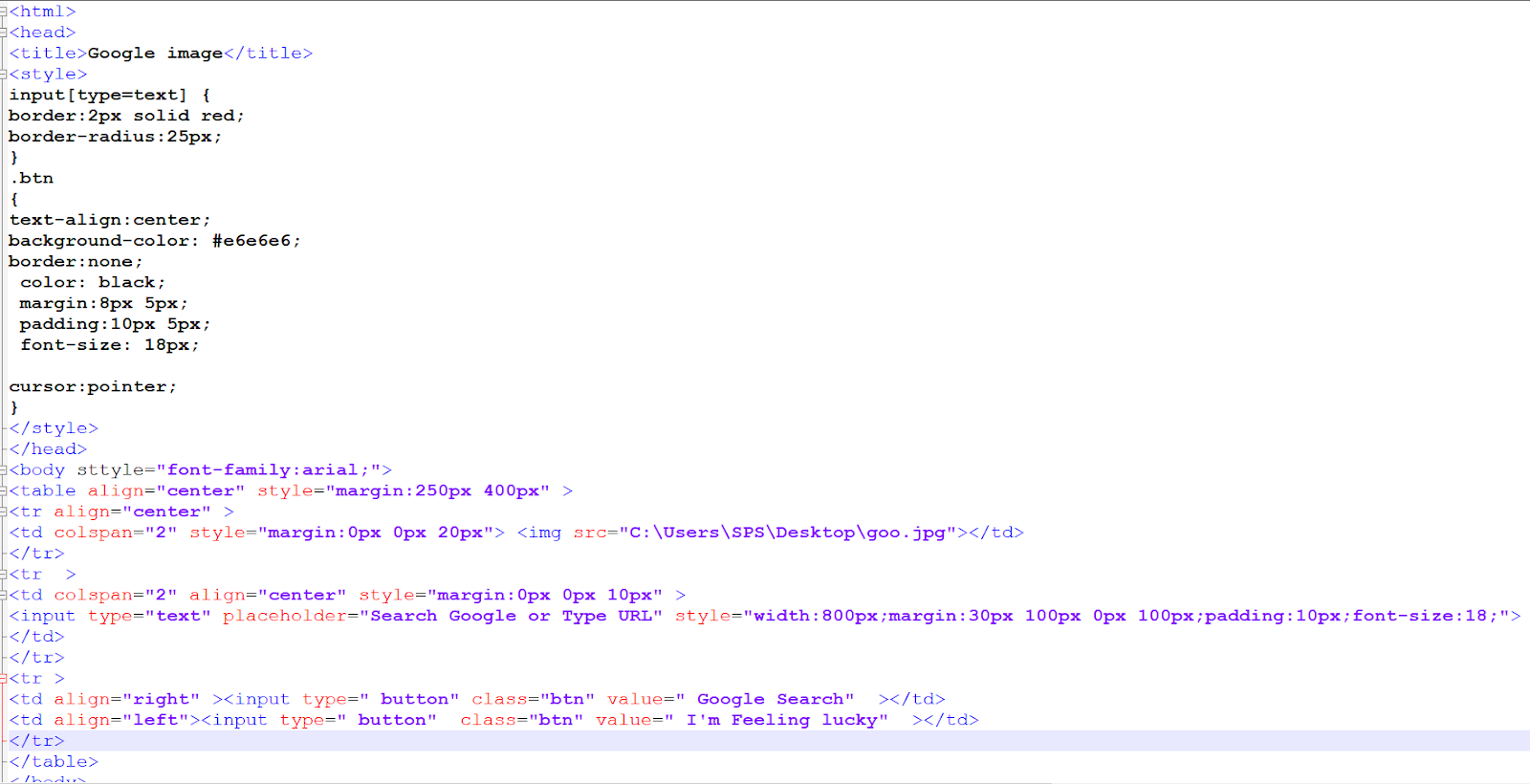The height and width of the screenshot is (784, 1530).
Task: Collapse the red fold marker on last <tr >
Action: (4, 679)
